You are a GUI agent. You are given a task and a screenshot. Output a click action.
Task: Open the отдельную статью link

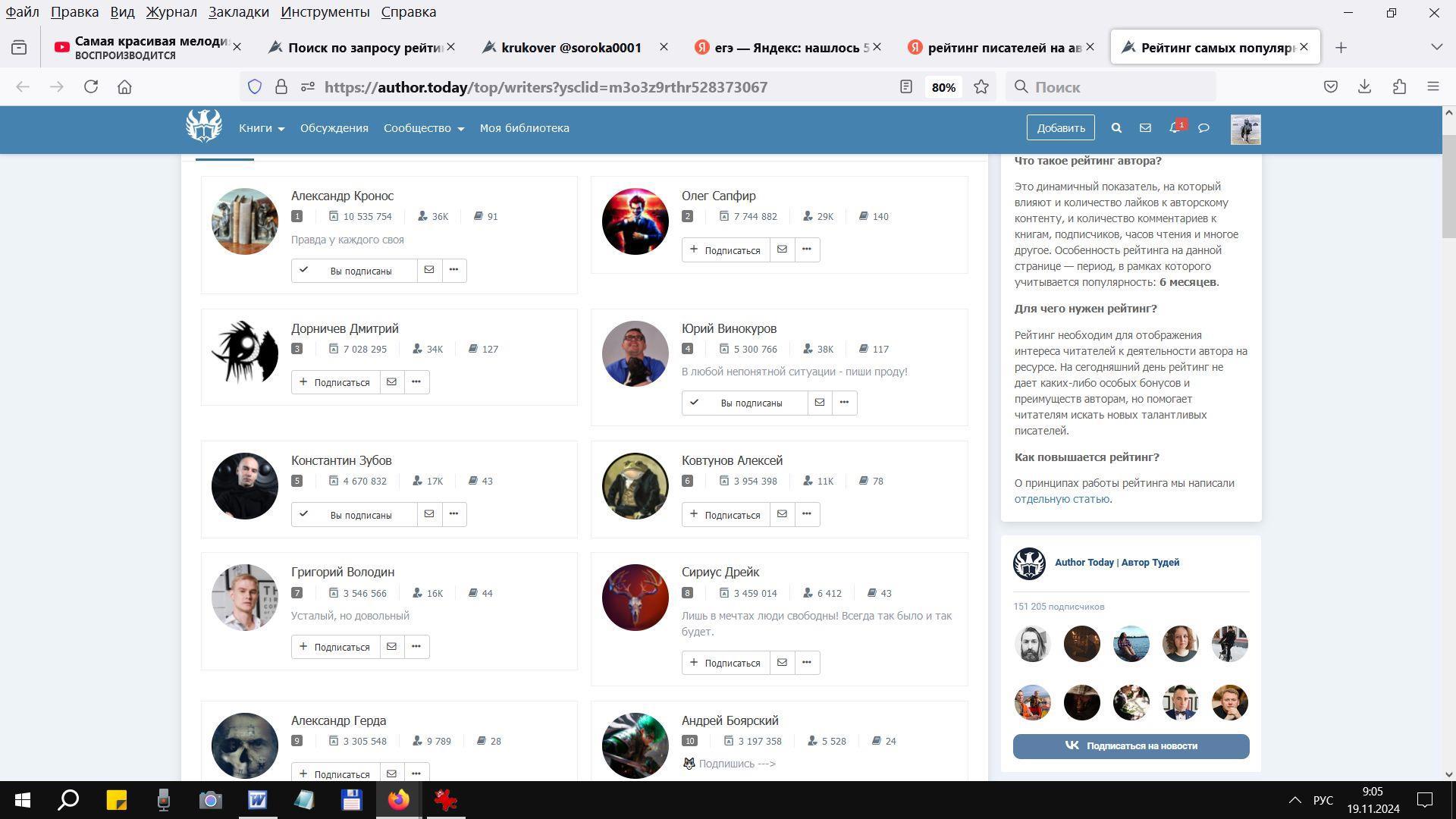[1062, 499]
